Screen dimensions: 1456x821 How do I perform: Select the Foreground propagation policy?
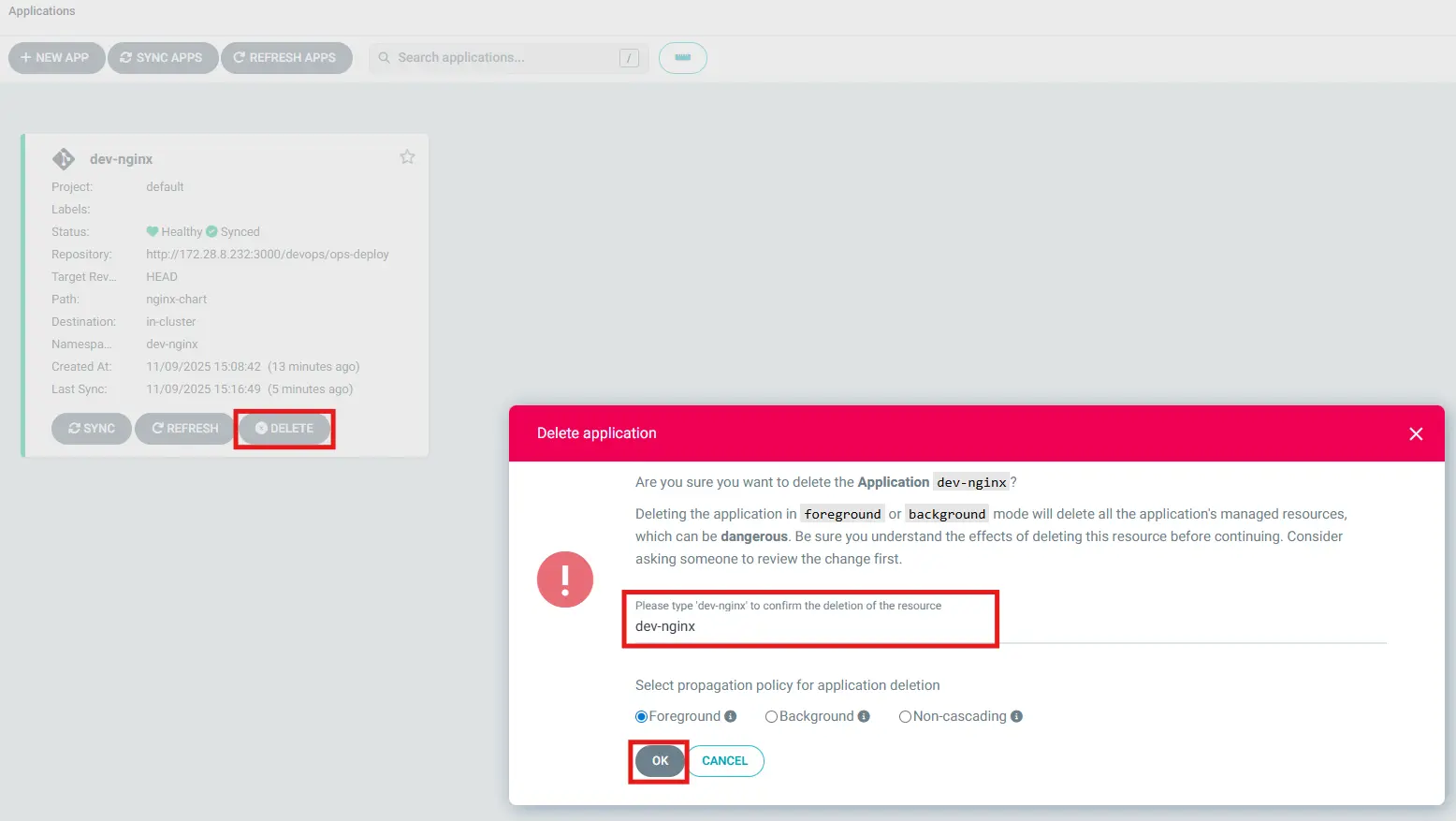[641, 716]
